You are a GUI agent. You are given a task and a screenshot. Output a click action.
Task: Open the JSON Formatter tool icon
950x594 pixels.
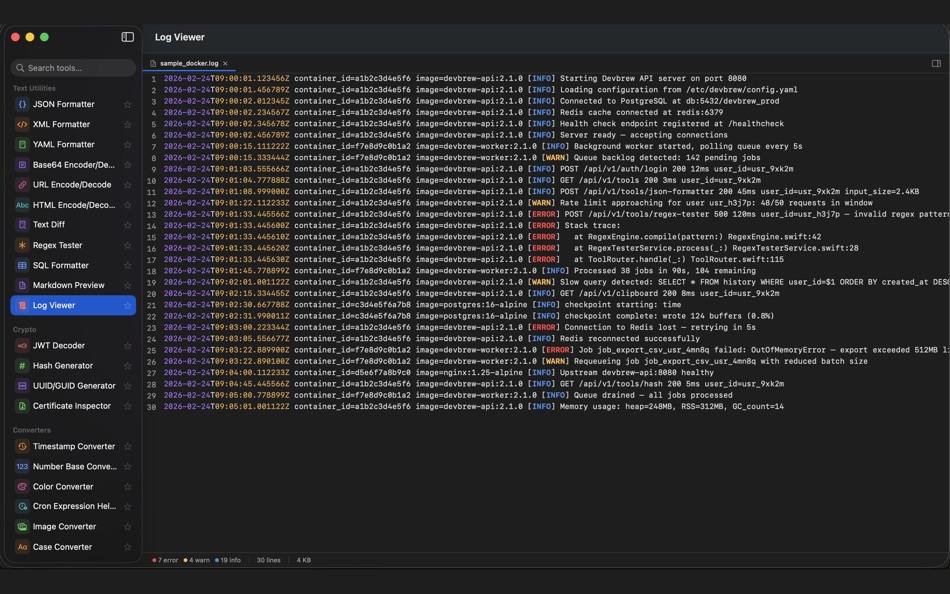coord(22,104)
